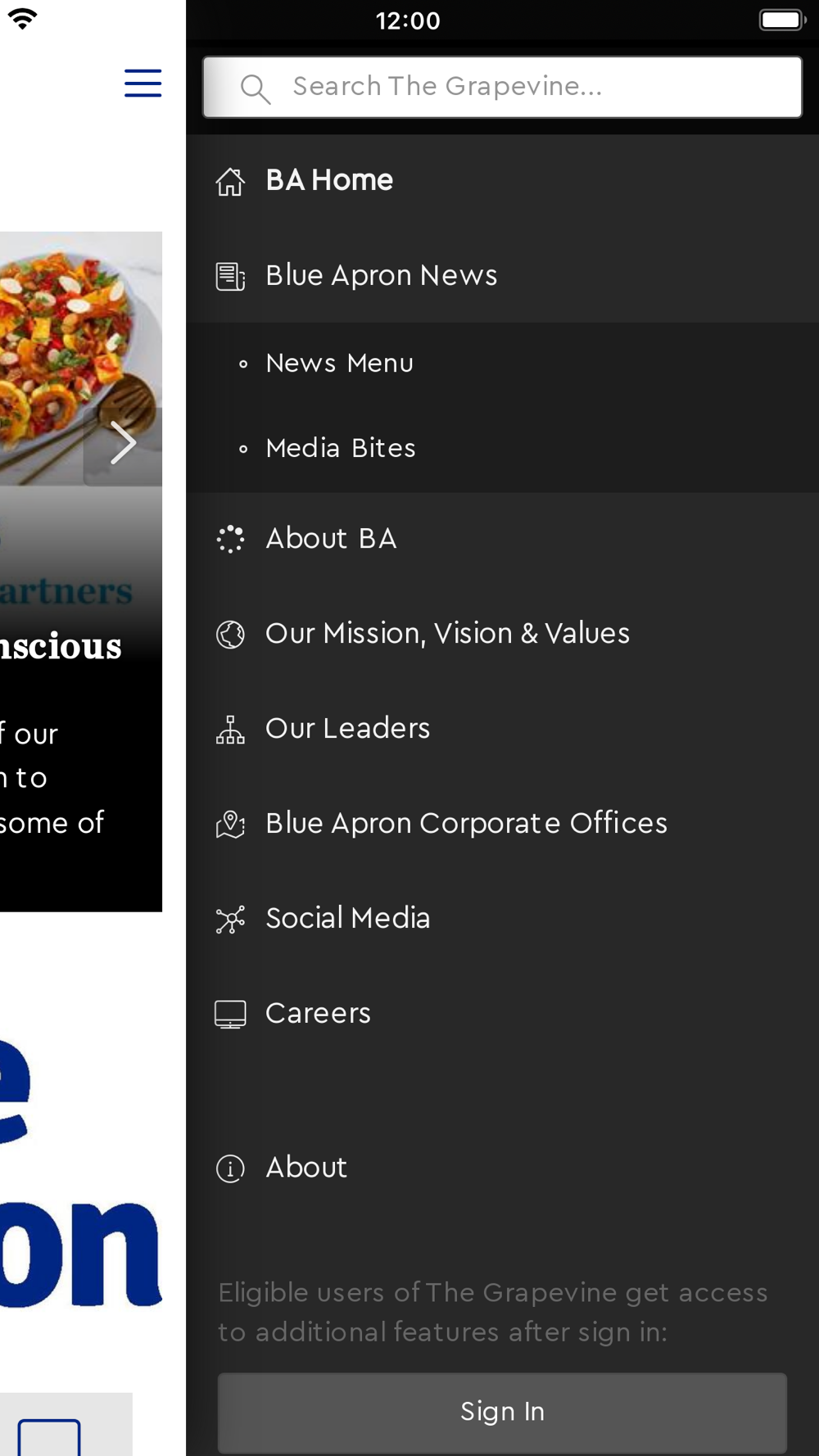Tap the Sign In button
The width and height of the screenshot is (819, 1456).
pyautogui.click(x=502, y=1412)
